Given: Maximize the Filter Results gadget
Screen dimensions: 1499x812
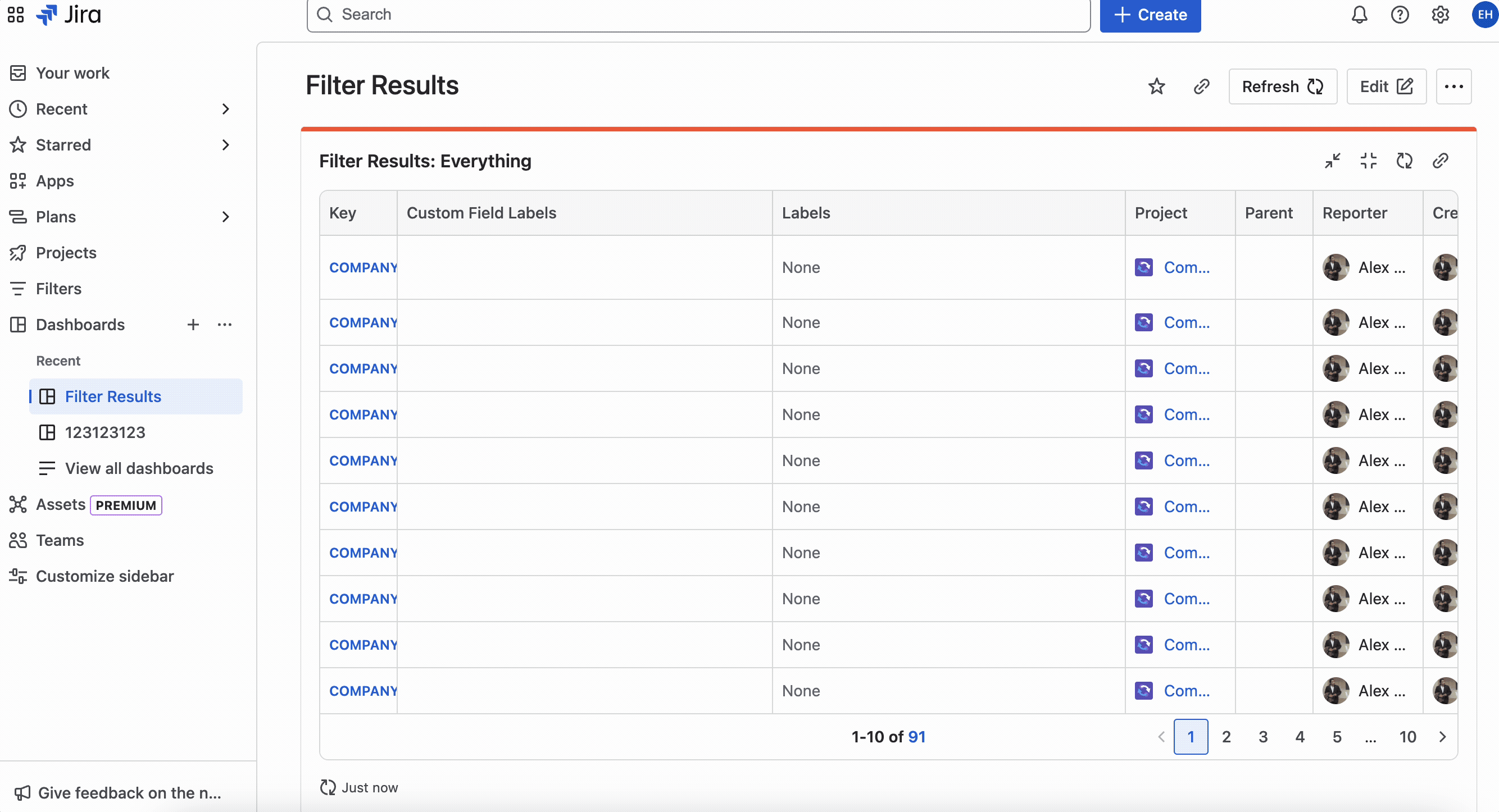Looking at the screenshot, I should click(1368, 161).
